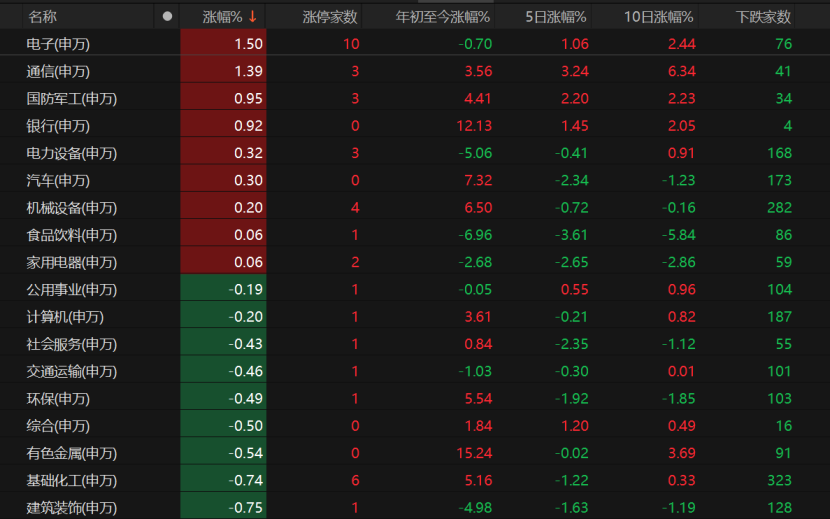Open the 通信(申万) sector row
830x519 pixels.
[58, 71]
